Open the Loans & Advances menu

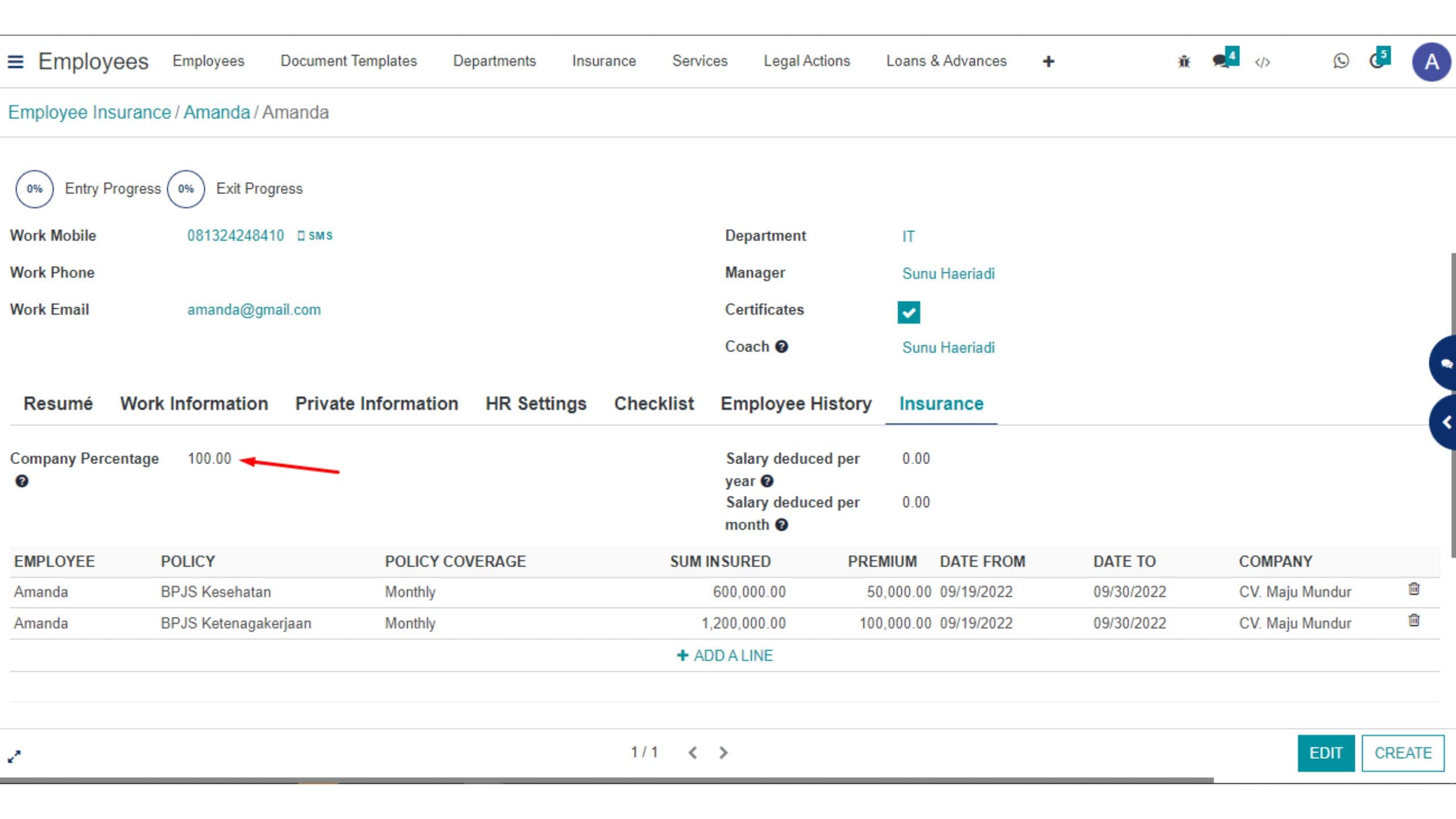(x=946, y=61)
